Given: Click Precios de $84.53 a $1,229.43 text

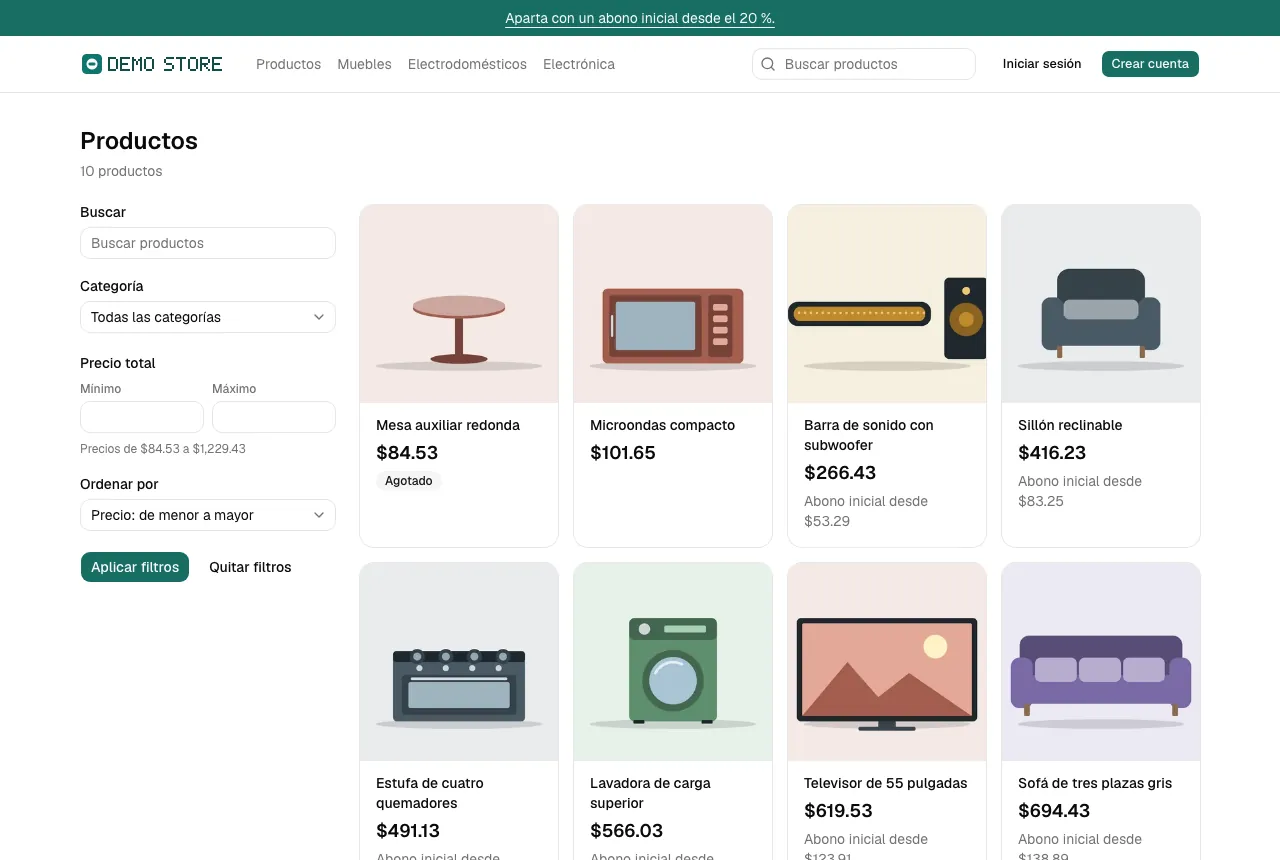Looking at the screenshot, I should pyautogui.click(x=163, y=449).
